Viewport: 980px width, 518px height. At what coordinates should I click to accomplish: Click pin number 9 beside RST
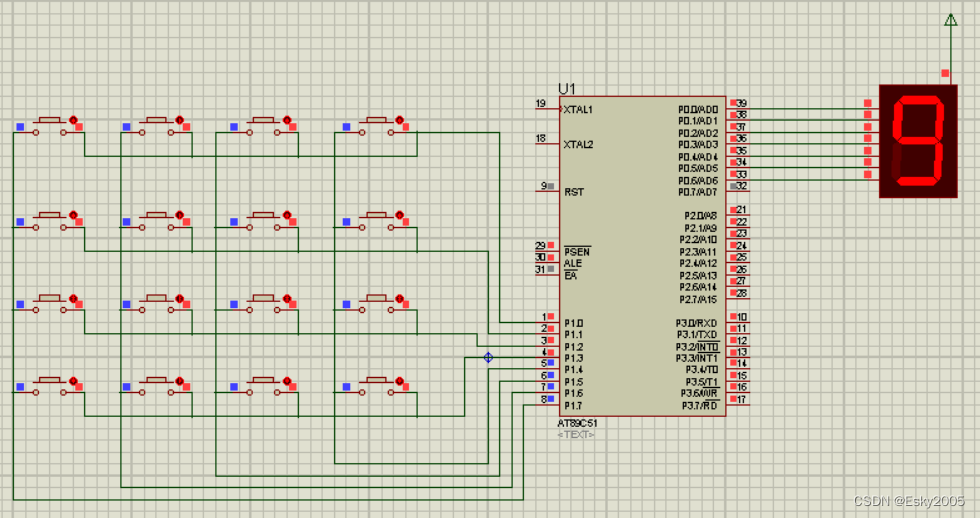(544, 186)
